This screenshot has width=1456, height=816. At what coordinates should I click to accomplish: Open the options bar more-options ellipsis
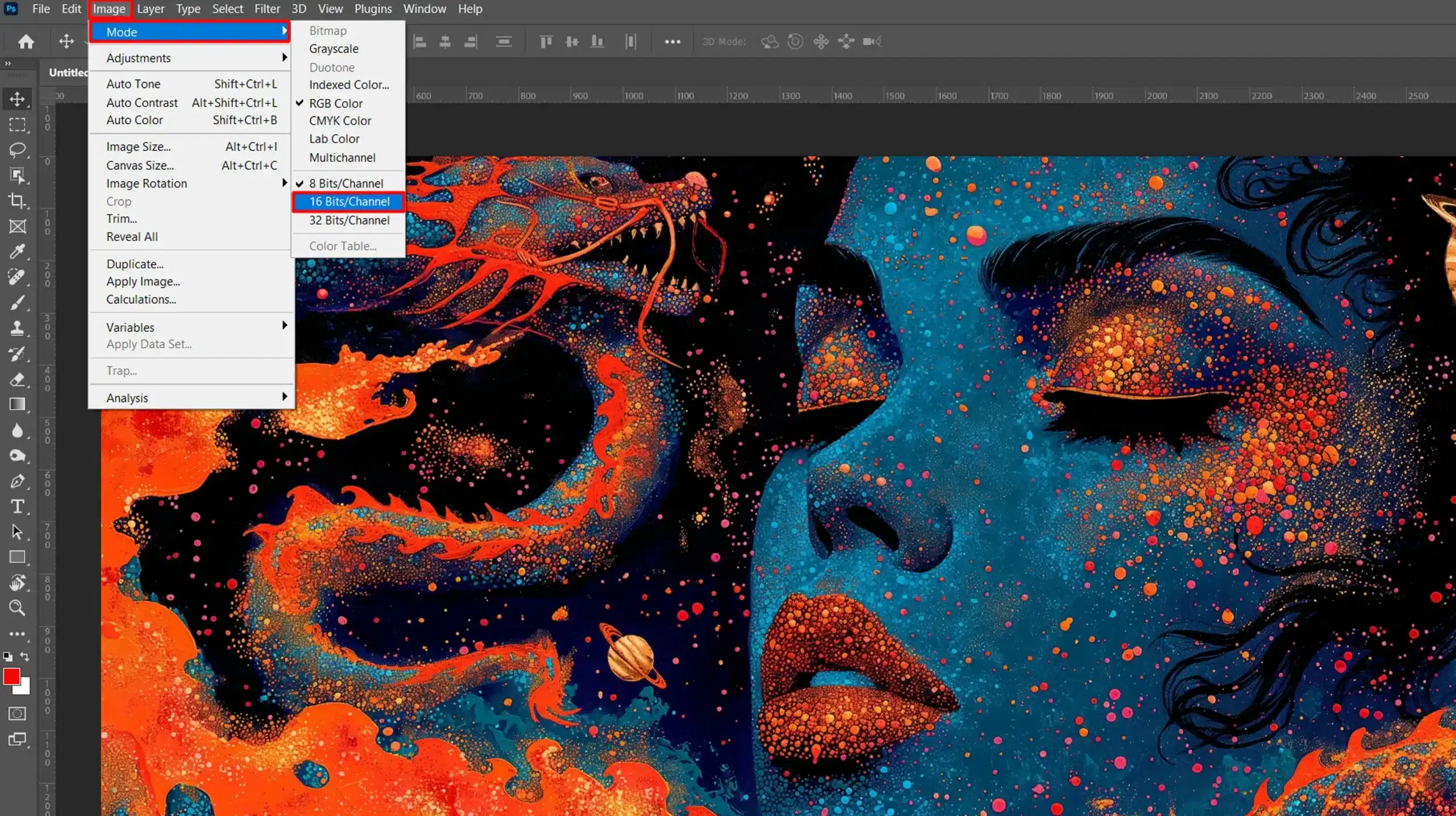[x=672, y=42]
